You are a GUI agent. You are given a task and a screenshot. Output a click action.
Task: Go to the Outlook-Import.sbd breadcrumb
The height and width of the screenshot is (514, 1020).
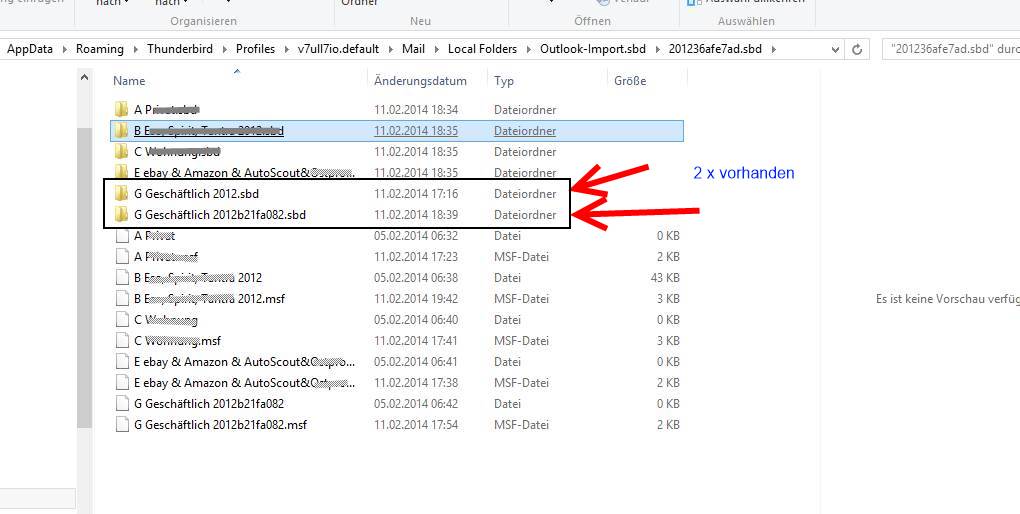(x=593, y=49)
